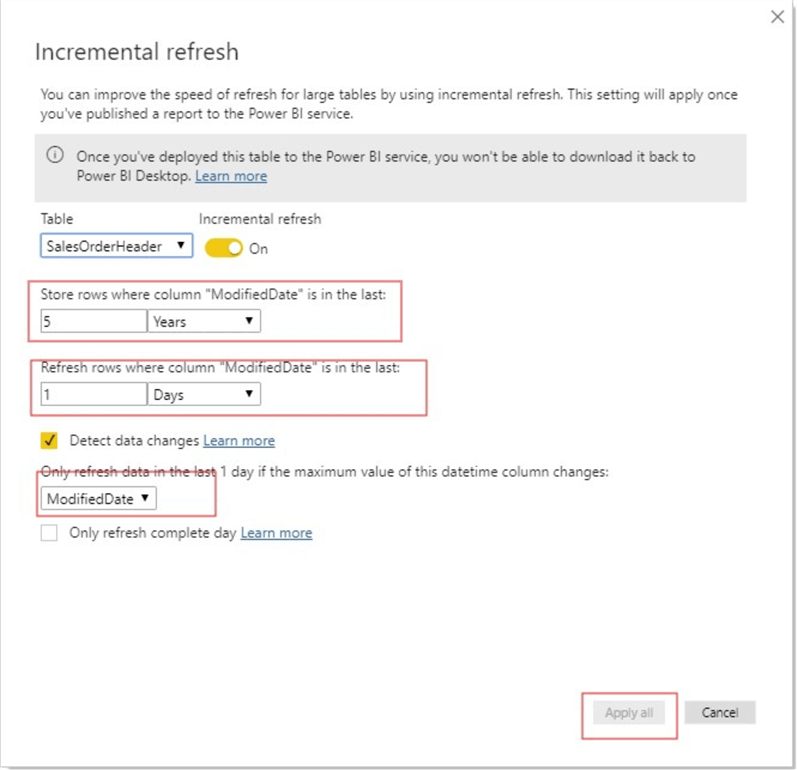Open Learn more beside Detect data changes
The height and width of the screenshot is (770, 797).
[239, 441]
